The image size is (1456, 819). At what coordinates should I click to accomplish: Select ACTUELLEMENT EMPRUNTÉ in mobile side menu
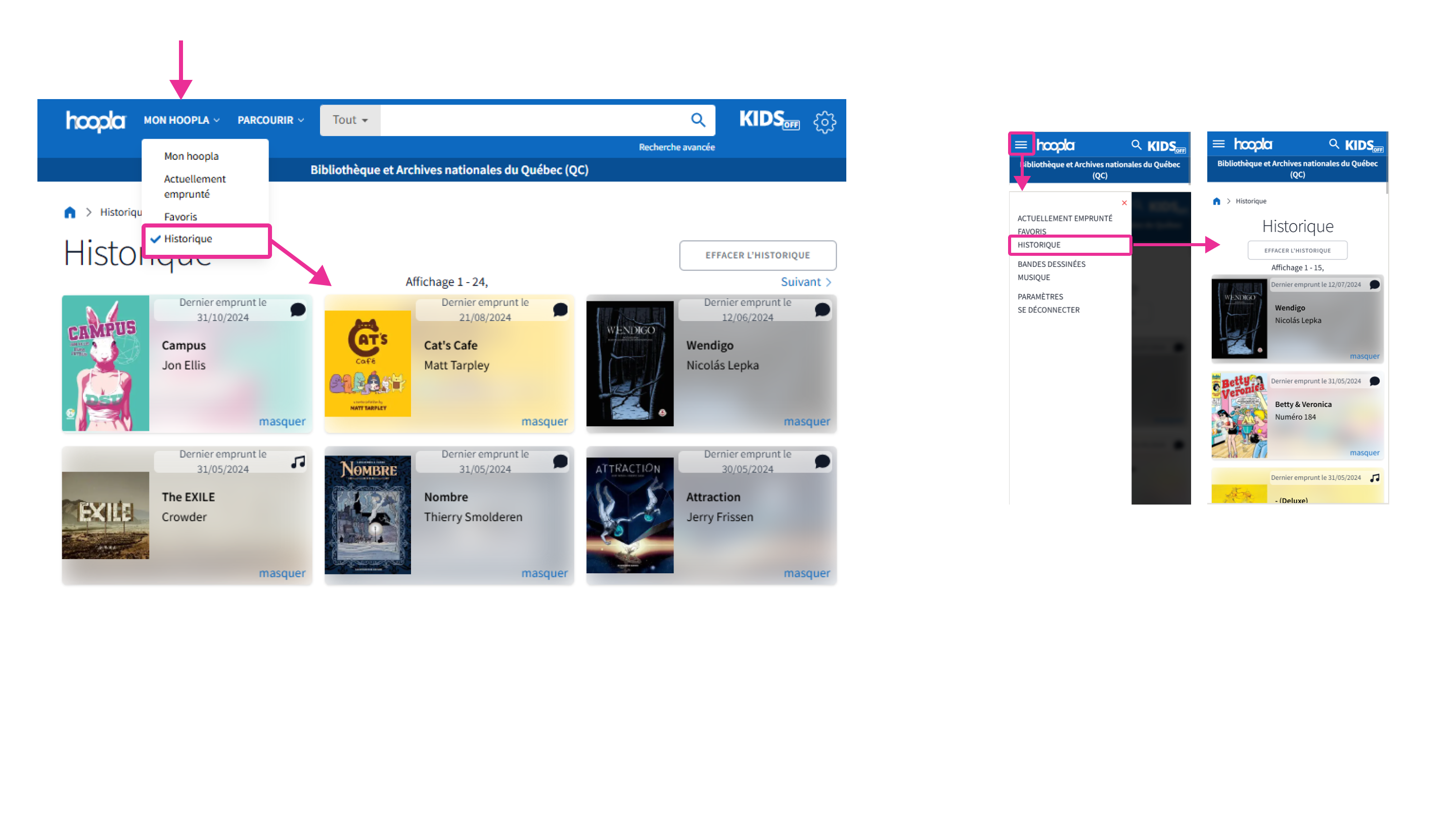click(x=1065, y=218)
